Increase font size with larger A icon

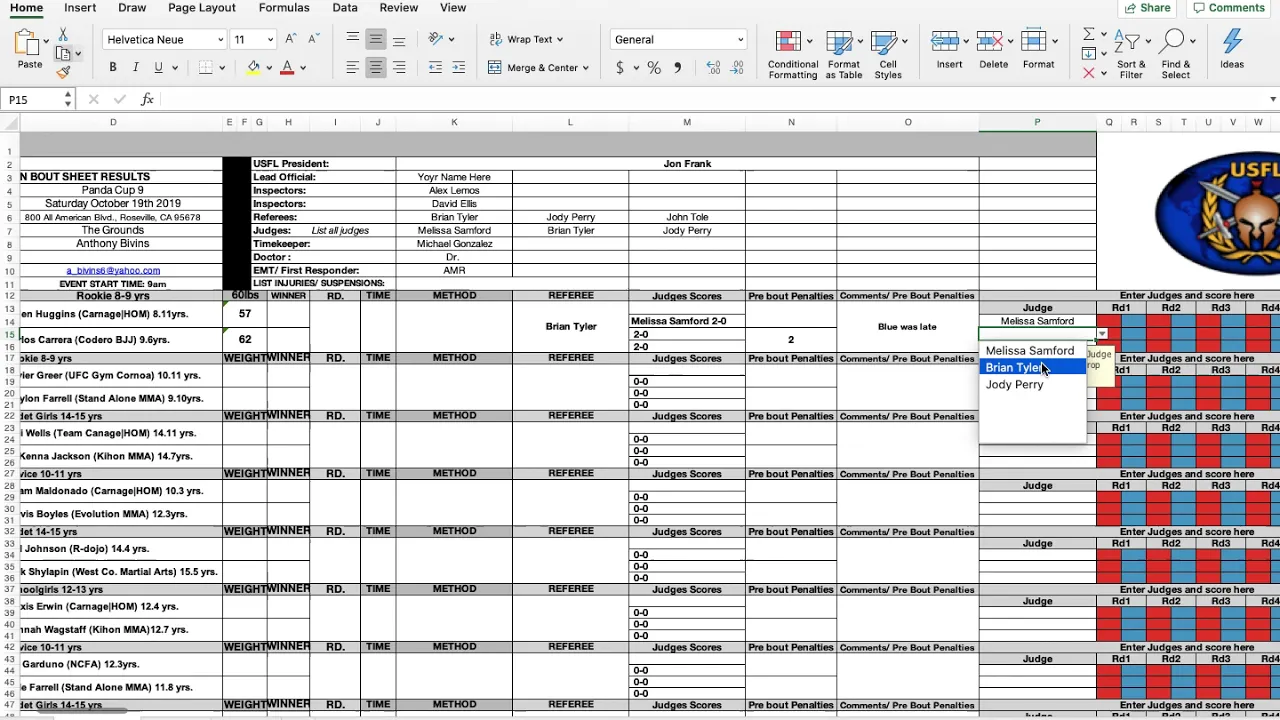tap(291, 39)
